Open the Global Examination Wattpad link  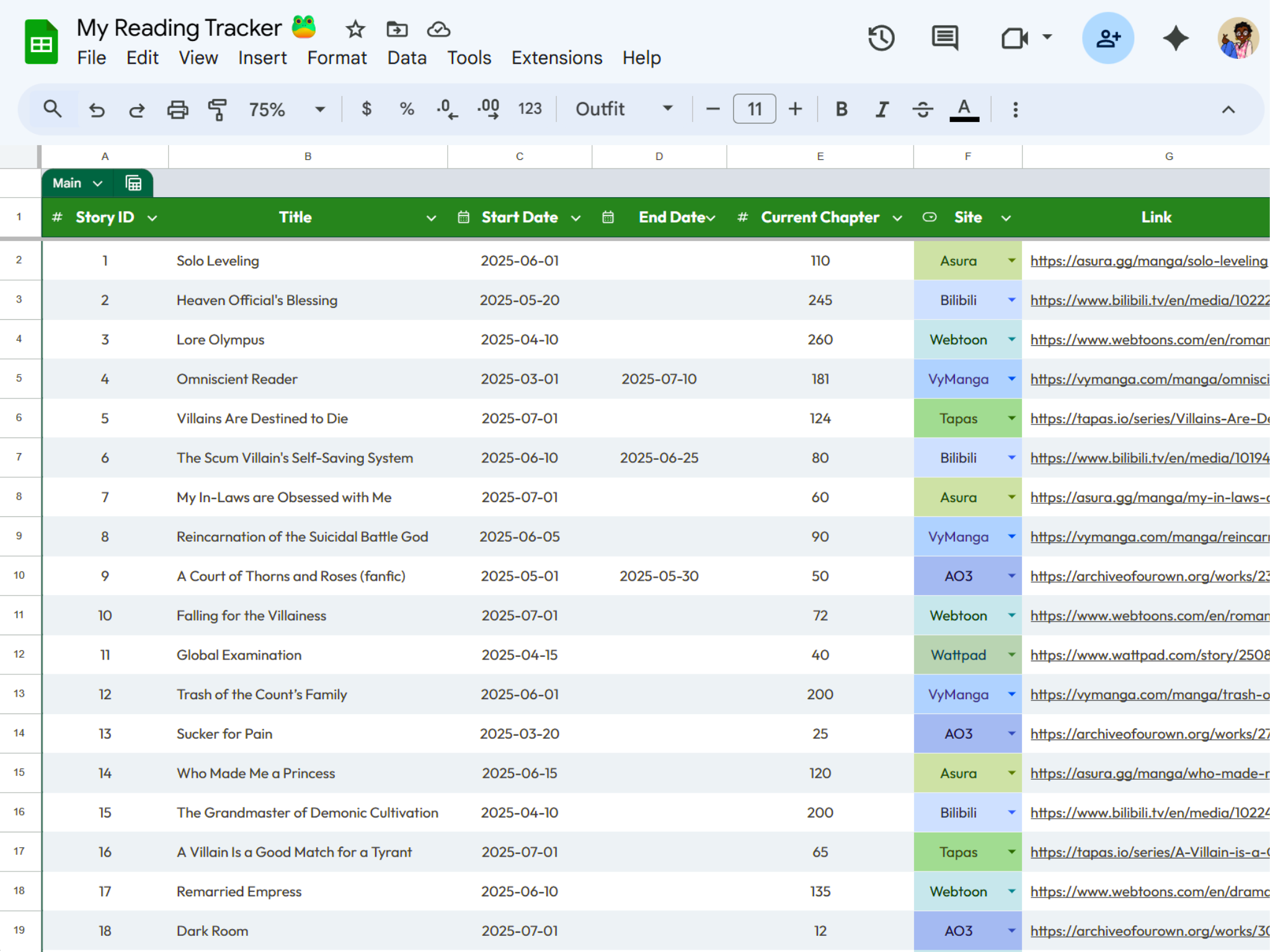[x=1147, y=654]
